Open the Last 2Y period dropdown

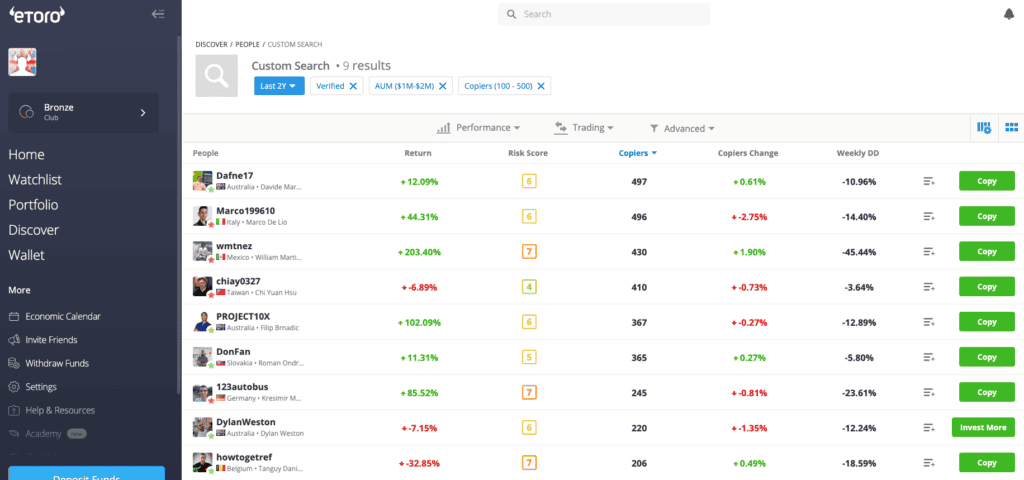coord(278,86)
